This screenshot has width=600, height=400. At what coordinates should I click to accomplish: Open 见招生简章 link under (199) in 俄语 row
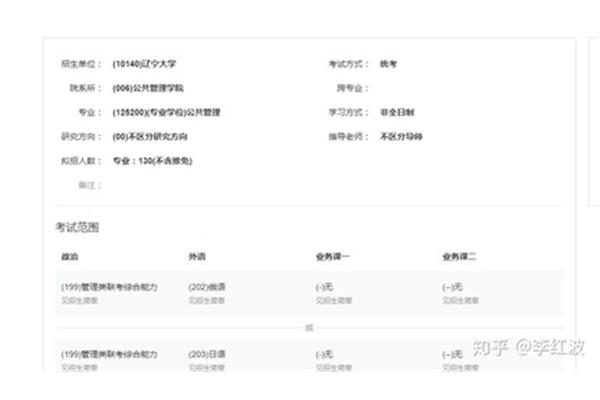point(80,300)
